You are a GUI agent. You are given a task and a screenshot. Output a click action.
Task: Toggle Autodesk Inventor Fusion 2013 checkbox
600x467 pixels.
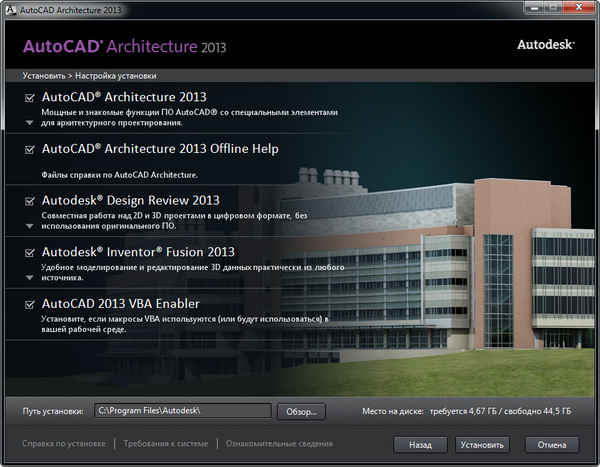(30, 253)
